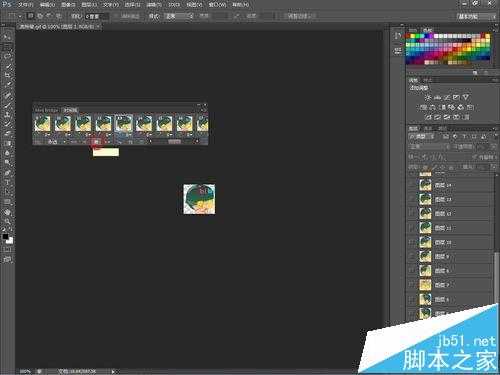Open the 滤镜 (Filter) menu
The width and height of the screenshot is (500, 375).
[x=154, y=5]
